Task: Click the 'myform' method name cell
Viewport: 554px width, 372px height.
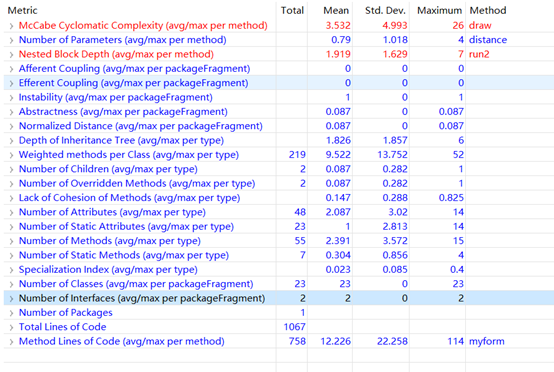Action: pos(487,341)
